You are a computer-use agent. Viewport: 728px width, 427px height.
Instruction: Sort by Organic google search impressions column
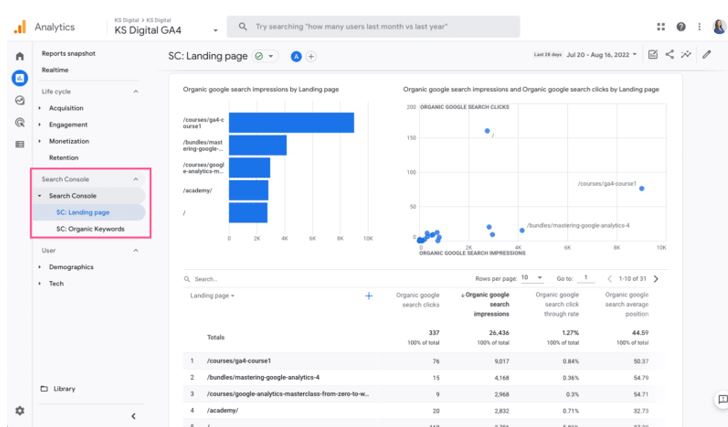point(485,304)
